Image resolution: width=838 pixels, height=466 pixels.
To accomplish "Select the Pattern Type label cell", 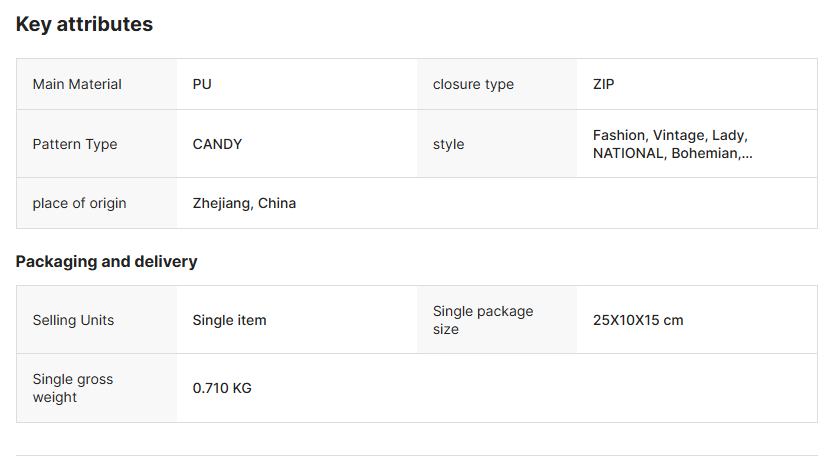I will [x=75, y=144].
